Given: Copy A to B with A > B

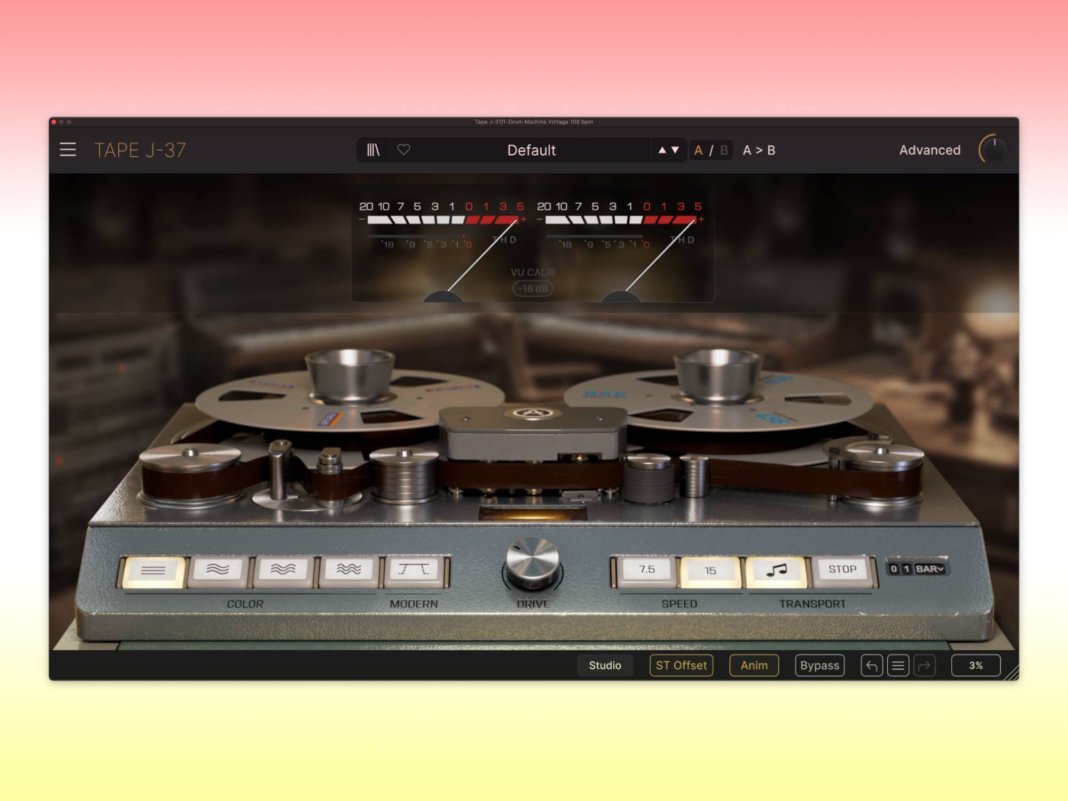Looking at the screenshot, I should [759, 150].
